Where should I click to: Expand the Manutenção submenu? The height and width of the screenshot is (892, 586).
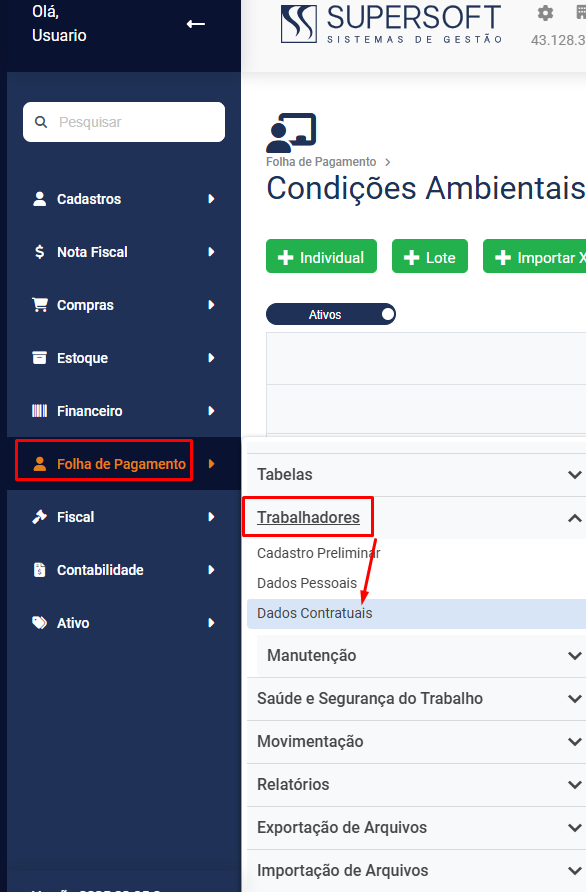(422, 655)
